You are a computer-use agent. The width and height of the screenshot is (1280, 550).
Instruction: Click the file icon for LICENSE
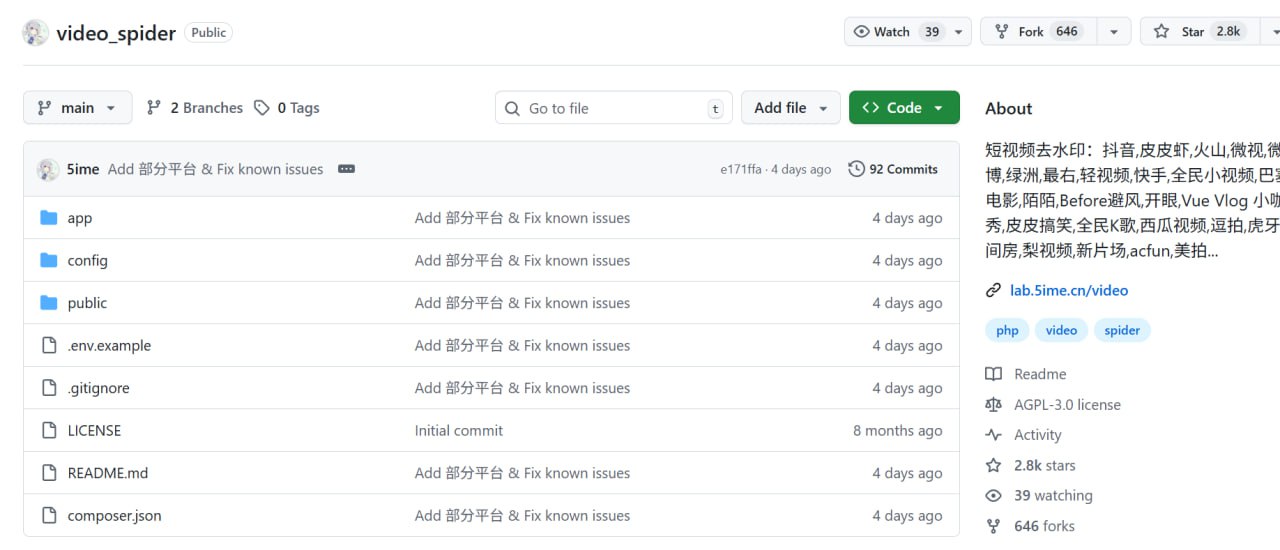click(48, 430)
